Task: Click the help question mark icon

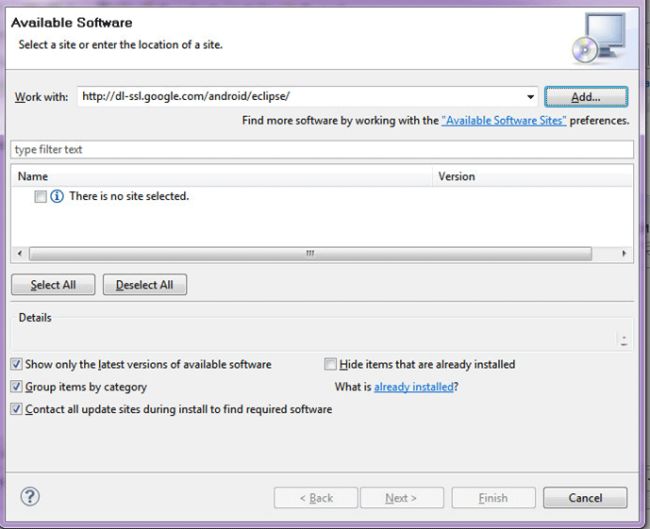Action: (30, 497)
